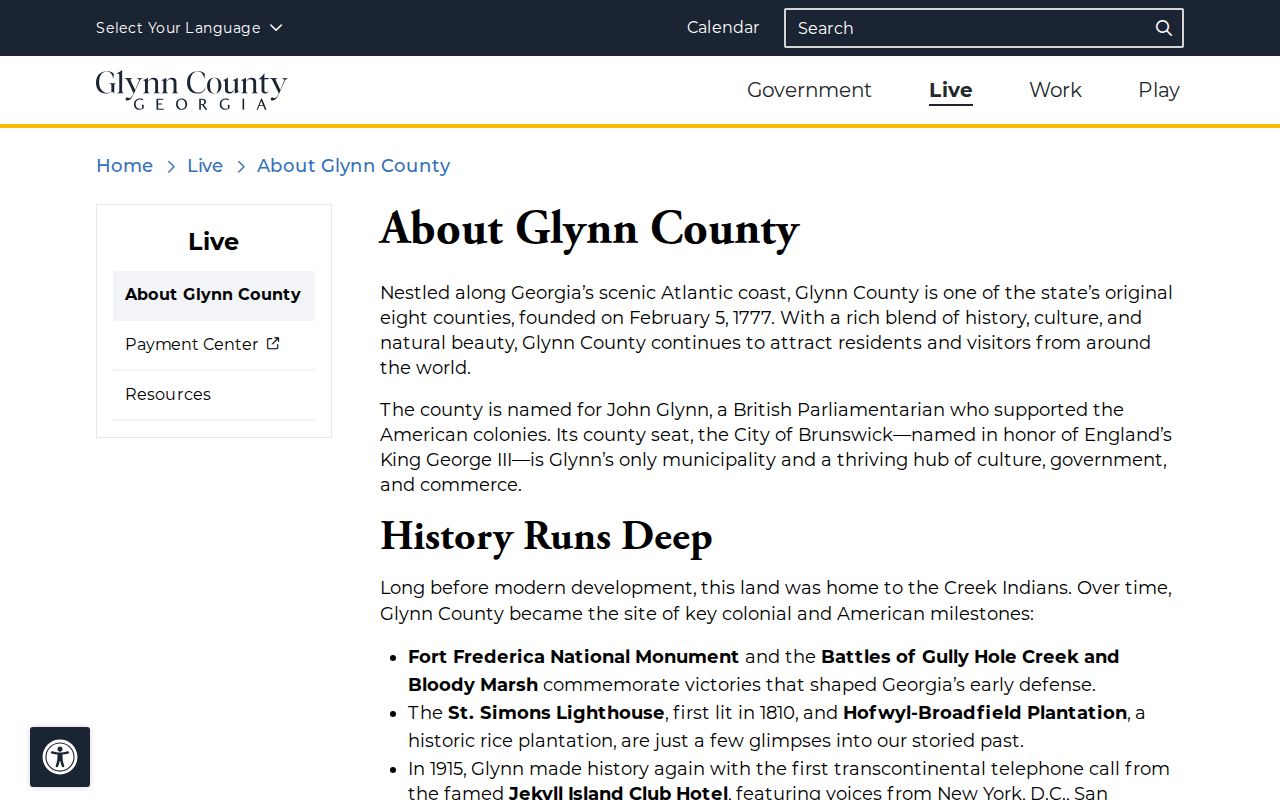Screen dimensions: 1280x800
Task: Open the accessibility options widget
Action: [60, 757]
